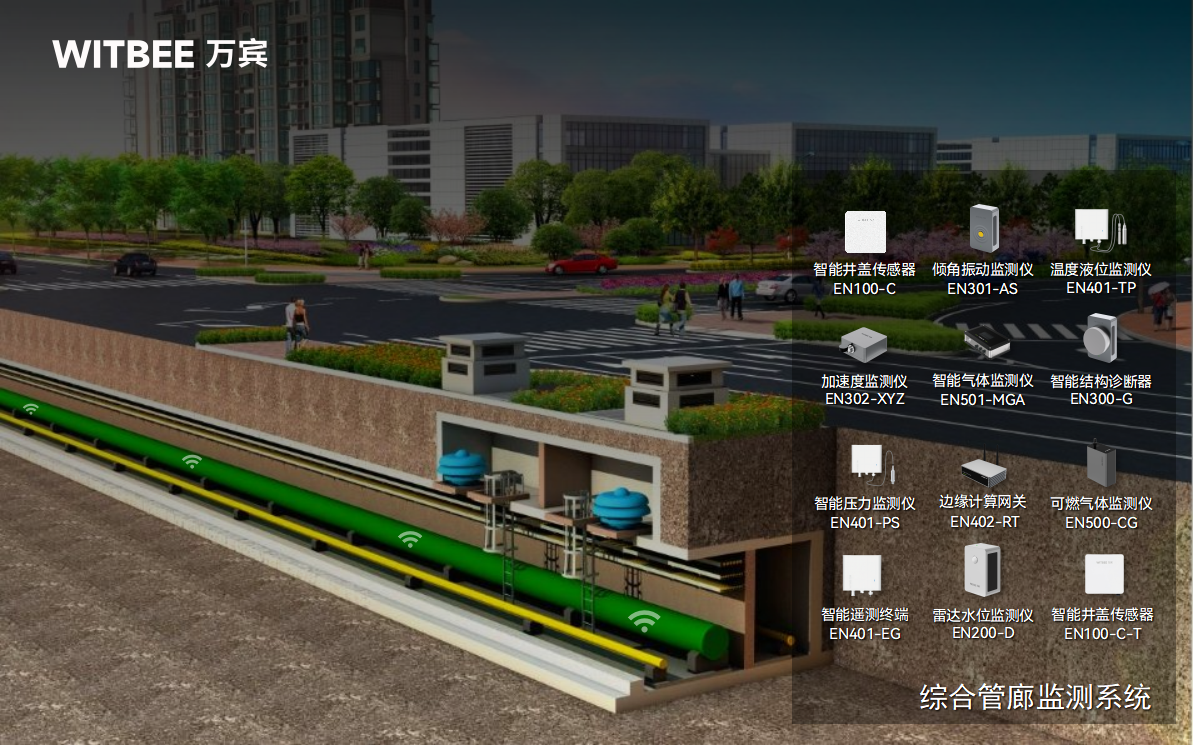Select the 综合管廊监测系统 title text

point(1035,697)
